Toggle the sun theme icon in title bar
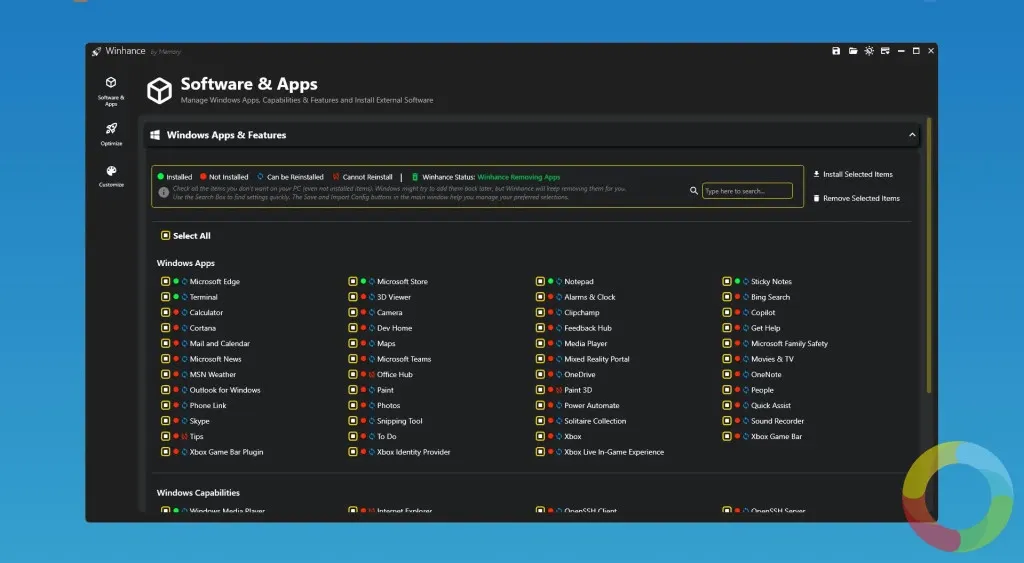1024x563 pixels. tap(869, 51)
